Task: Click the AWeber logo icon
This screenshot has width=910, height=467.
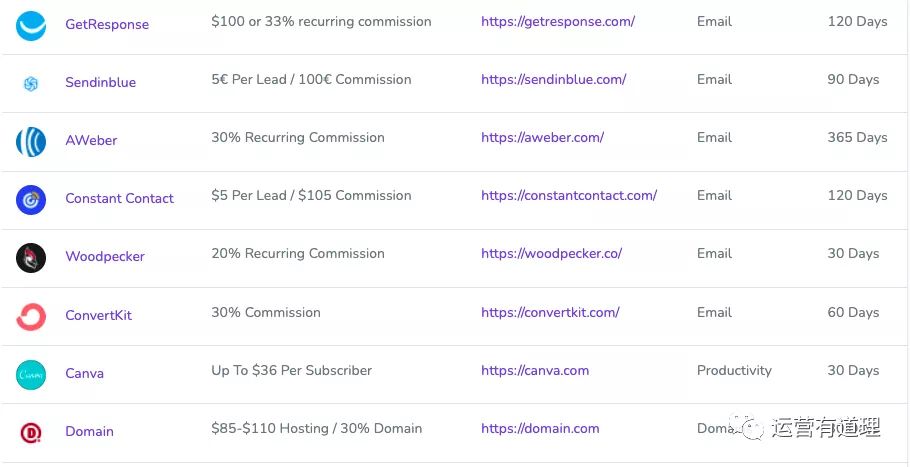Action: point(31,142)
